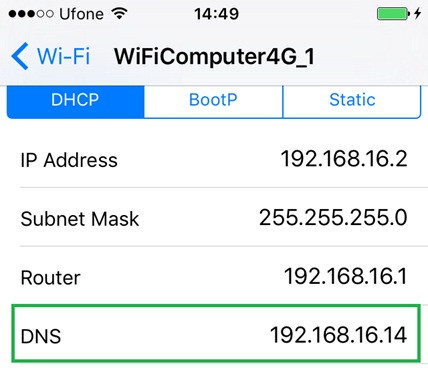This screenshot has width=428, height=368.
Task: Tap the router value 192.168.16.1
Action: pos(346,276)
